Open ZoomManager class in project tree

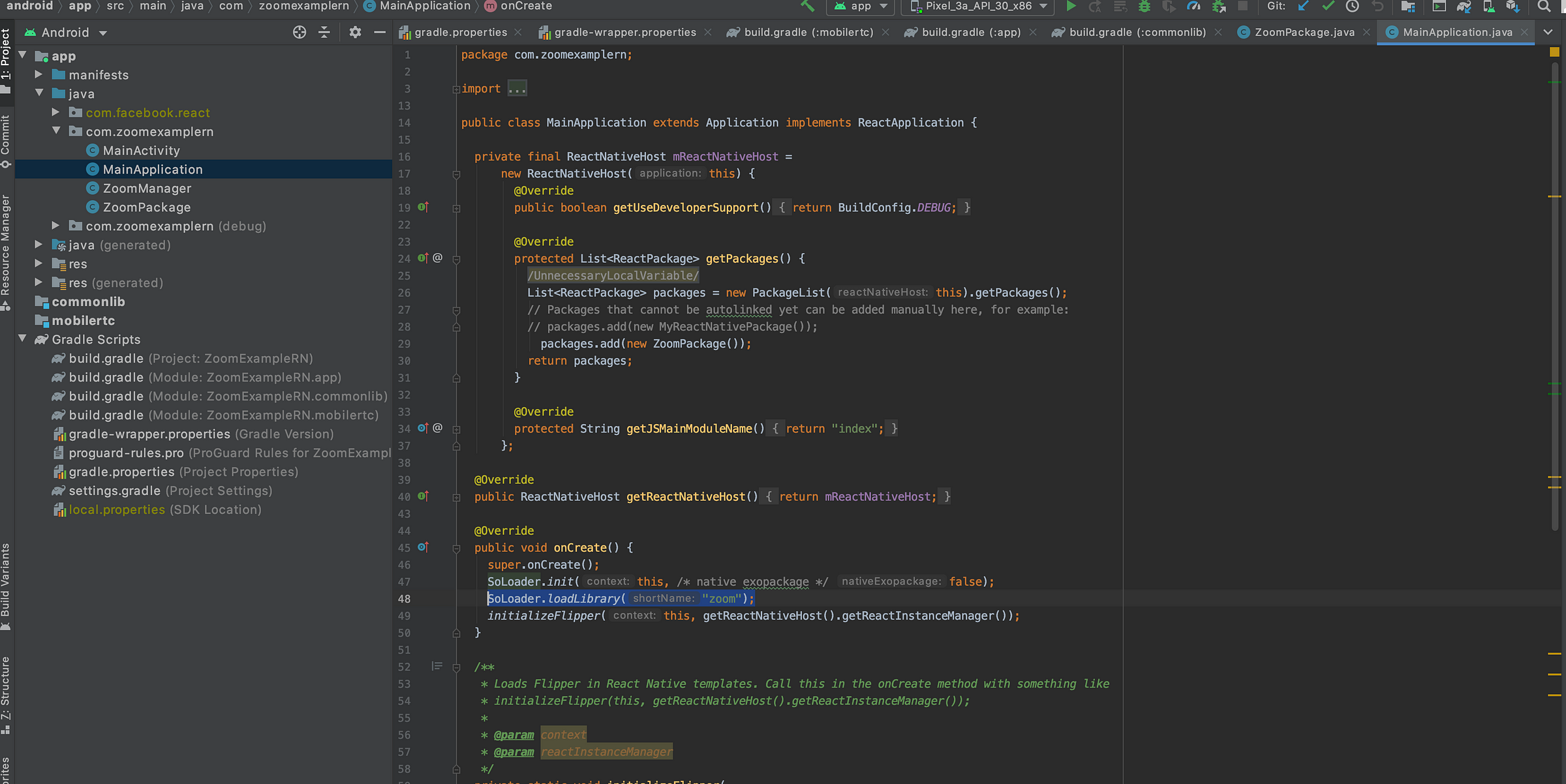(147, 188)
